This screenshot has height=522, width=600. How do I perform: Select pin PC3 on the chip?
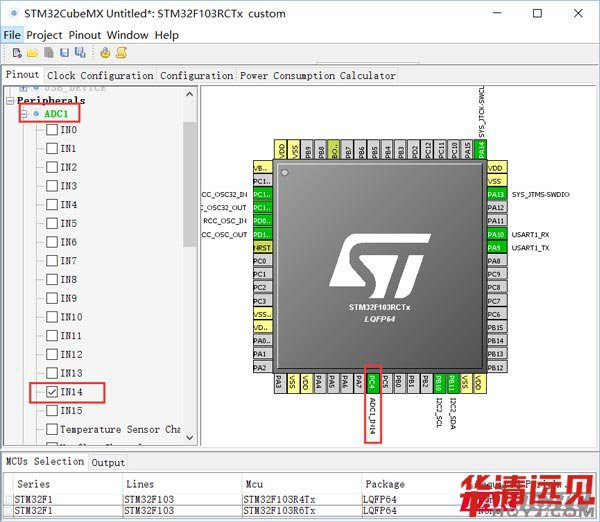[x=262, y=301]
